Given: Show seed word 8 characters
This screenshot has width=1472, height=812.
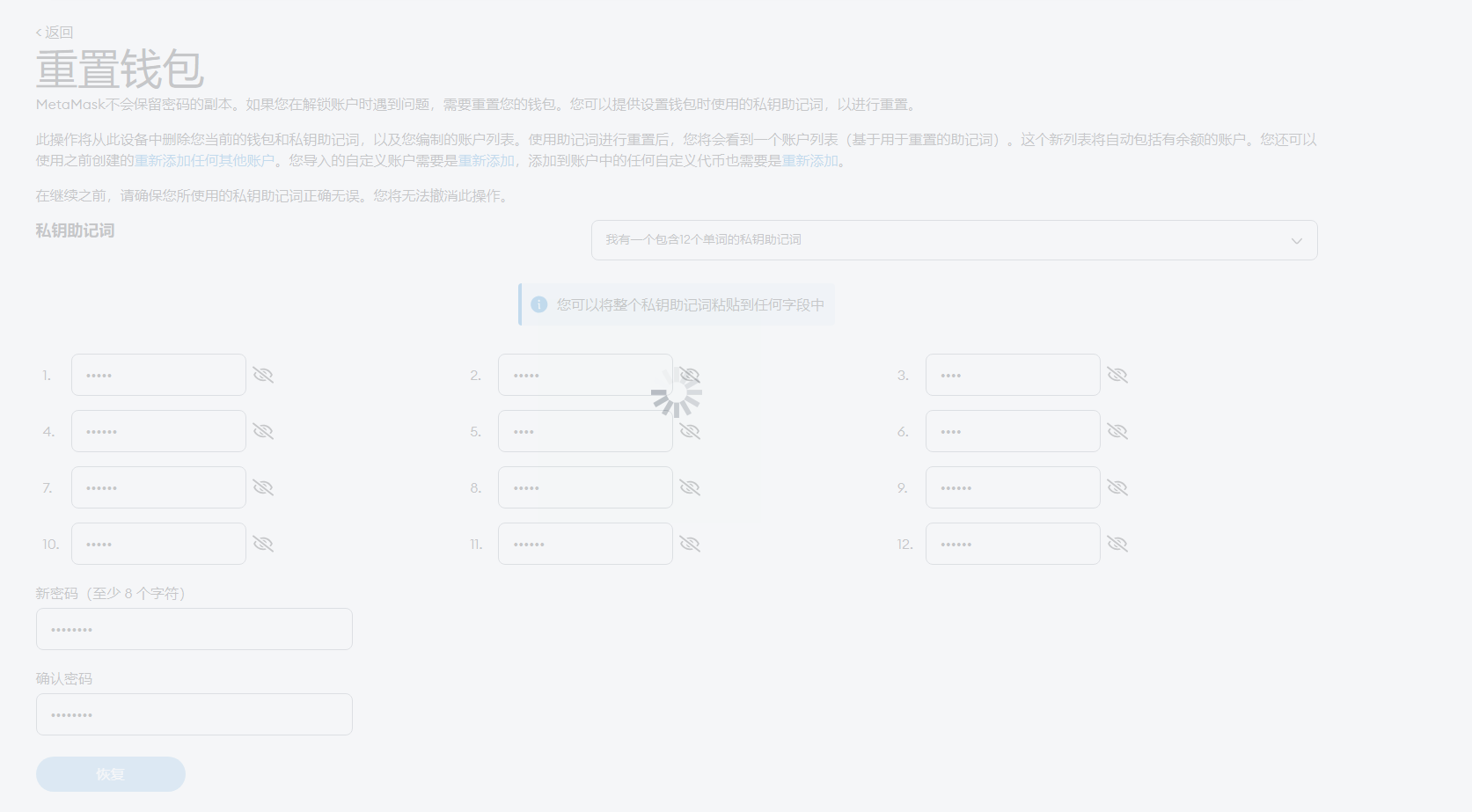Looking at the screenshot, I should coord(690,488).
